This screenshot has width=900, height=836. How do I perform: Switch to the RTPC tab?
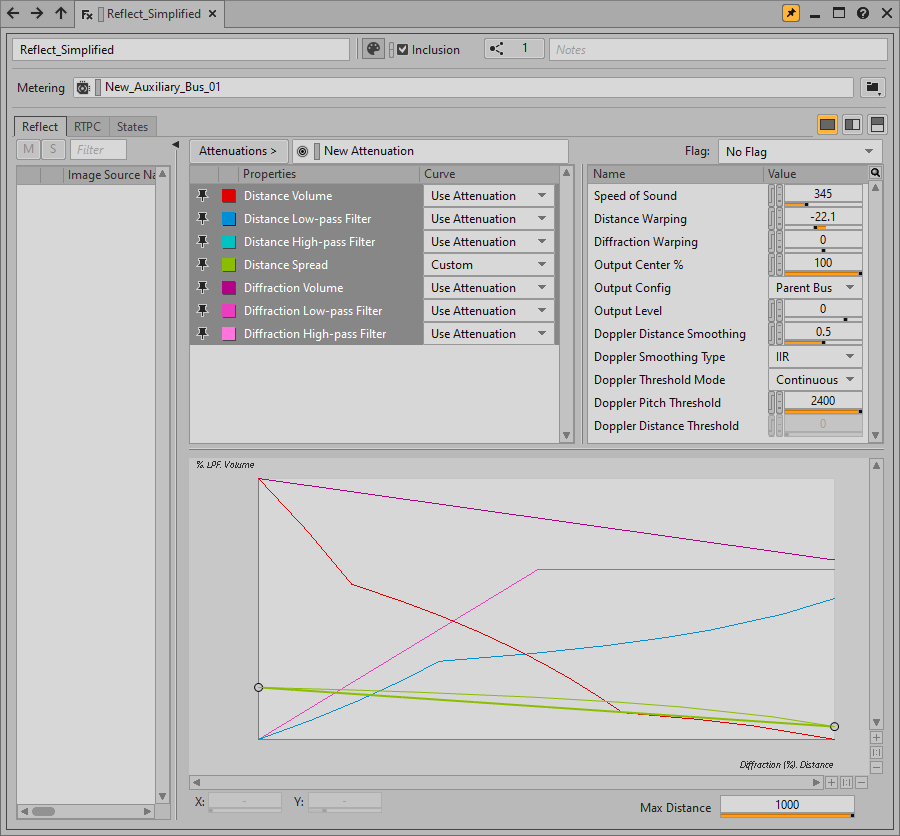(x=87, y=127)
